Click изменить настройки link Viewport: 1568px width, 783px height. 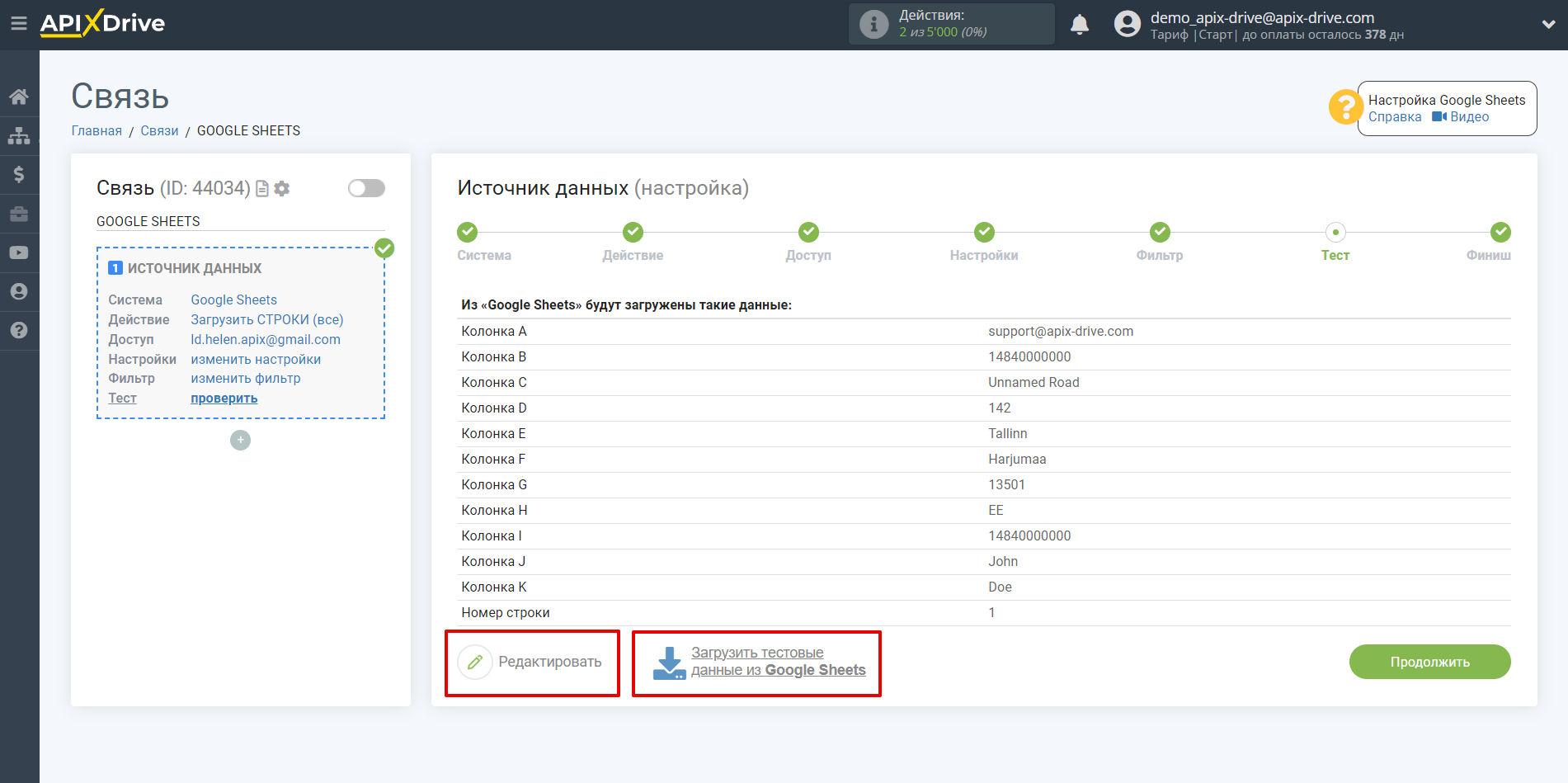[x=256, y=359]
